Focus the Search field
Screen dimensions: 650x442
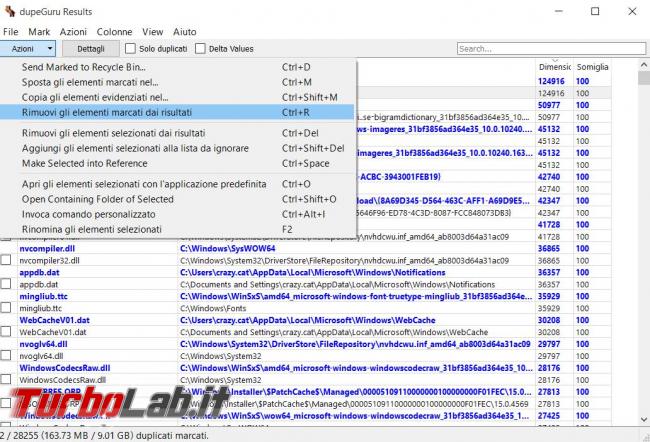(551, 49)
